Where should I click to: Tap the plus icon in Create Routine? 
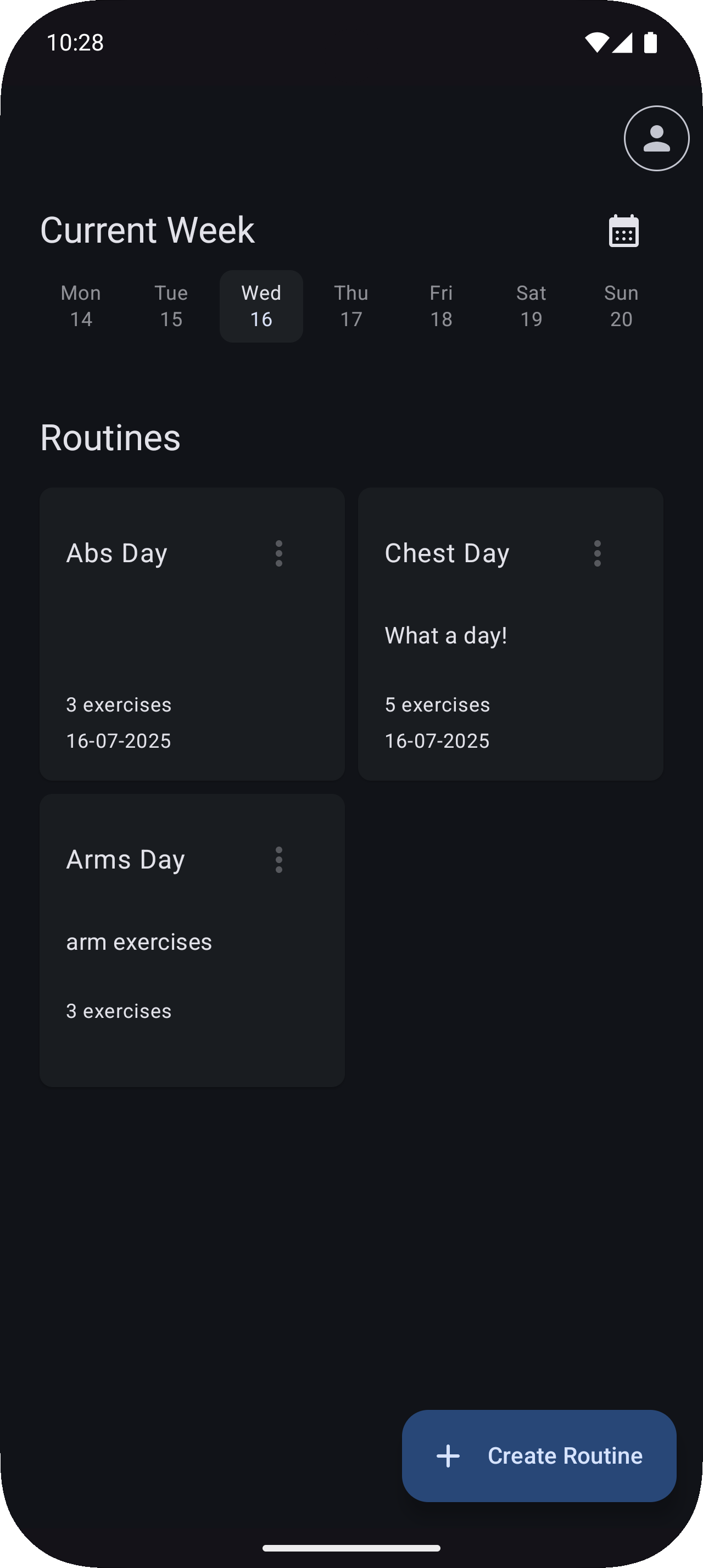point(448,1456)
